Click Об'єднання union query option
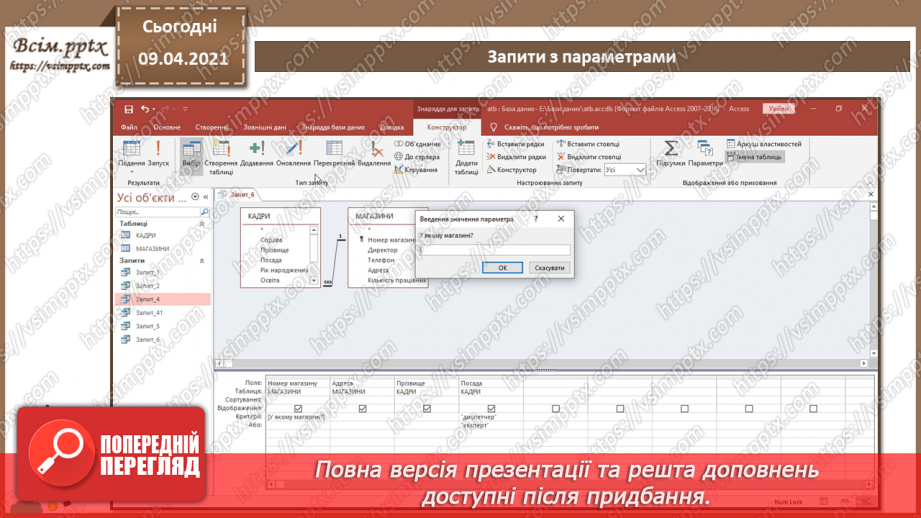This screenshot has height=518, width=921. tap(417, 144)
